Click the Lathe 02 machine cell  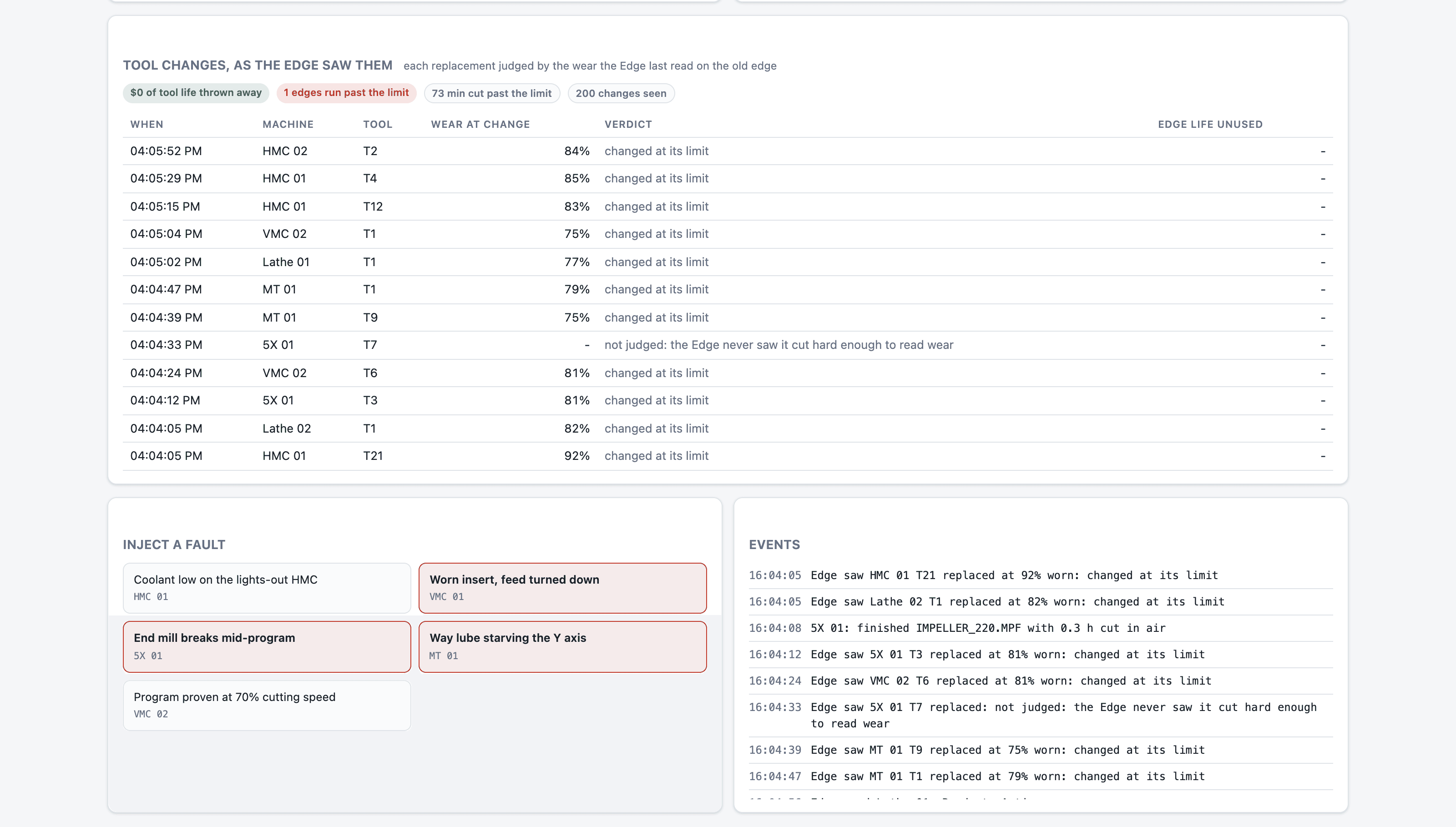point(286,429)
